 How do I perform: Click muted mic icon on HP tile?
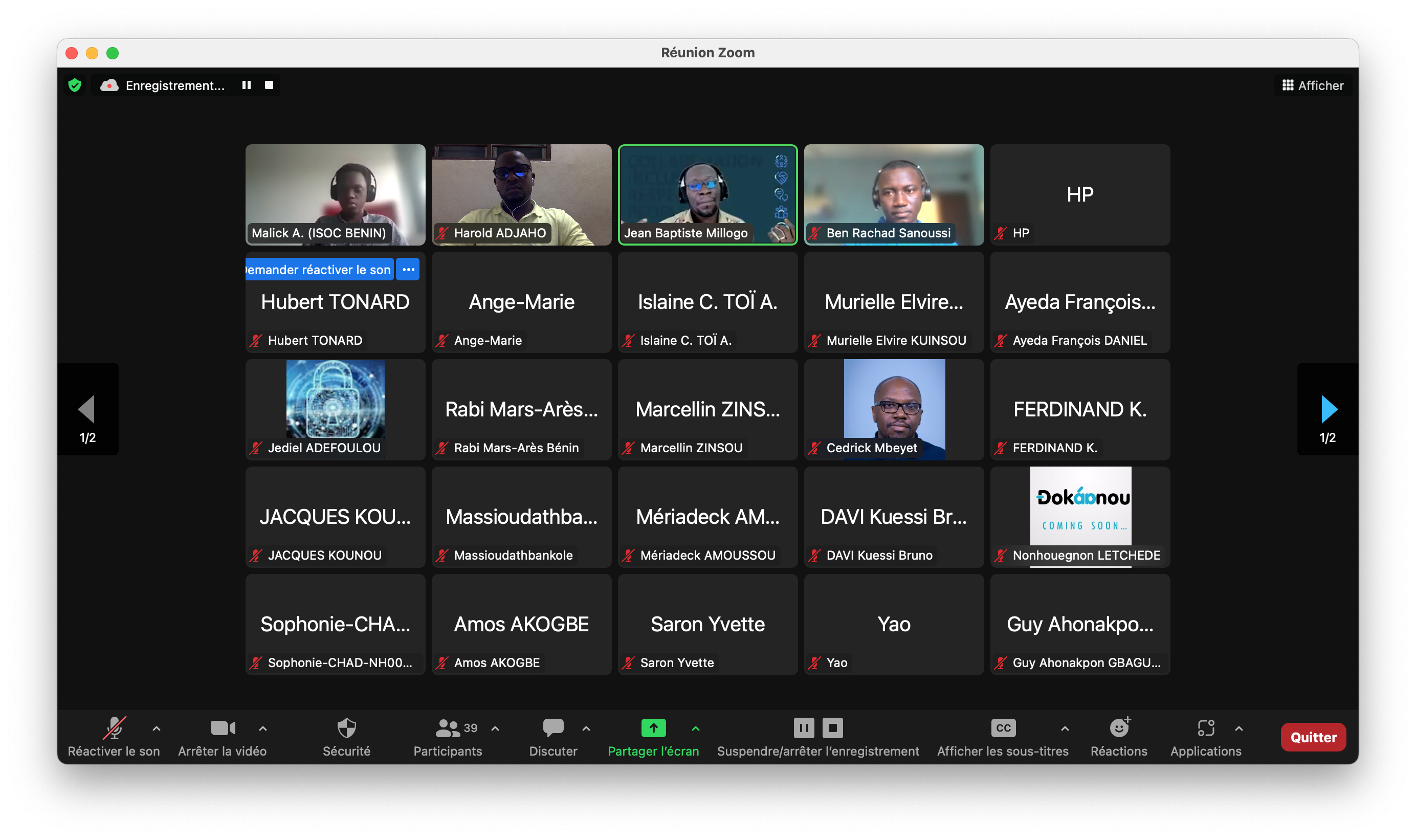[1001, 233]
